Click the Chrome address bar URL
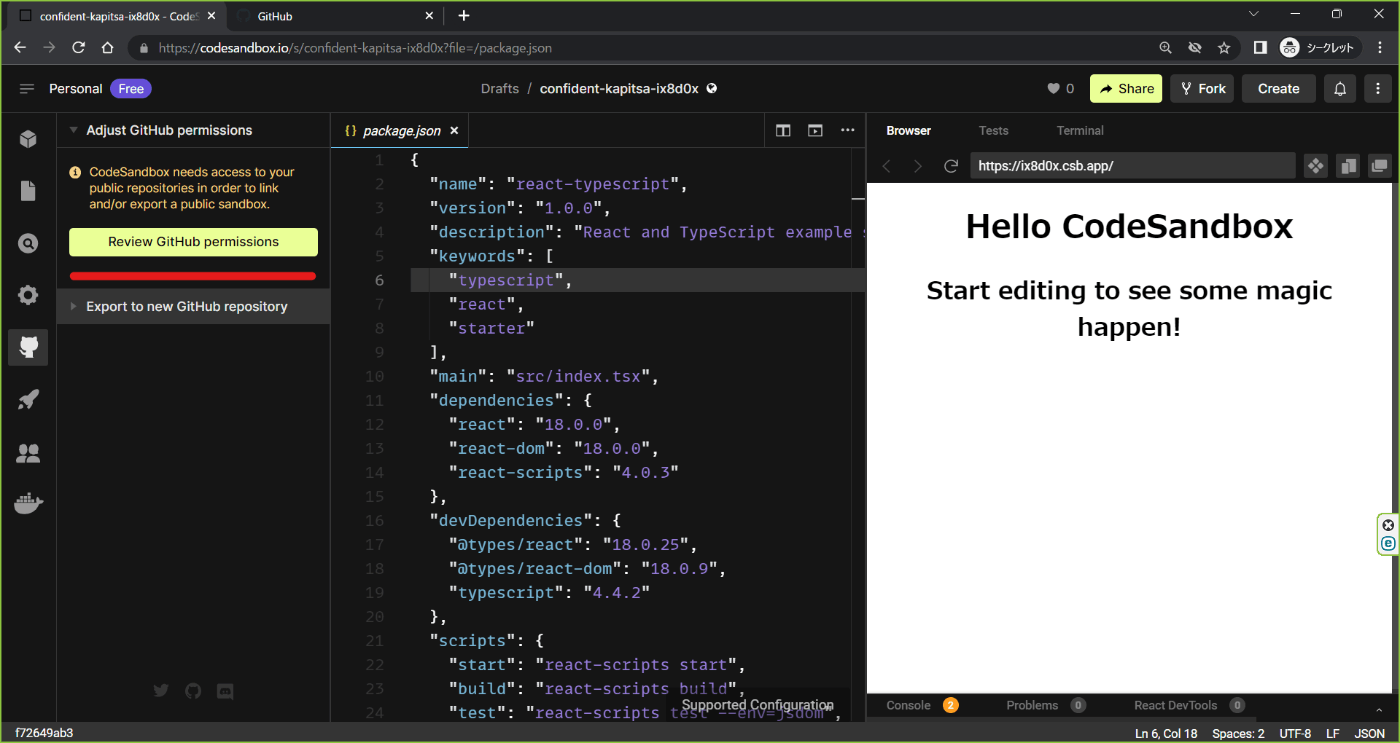The width and height of the screenshot is (1400, 743). pos(355,48)
